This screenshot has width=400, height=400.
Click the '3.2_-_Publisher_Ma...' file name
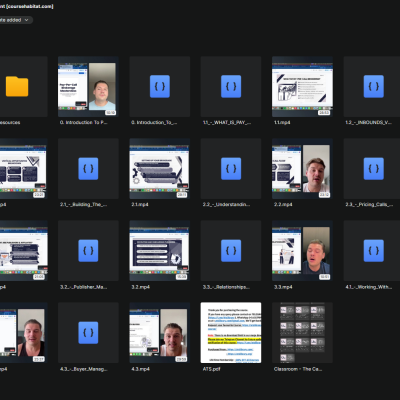[84, 287]
